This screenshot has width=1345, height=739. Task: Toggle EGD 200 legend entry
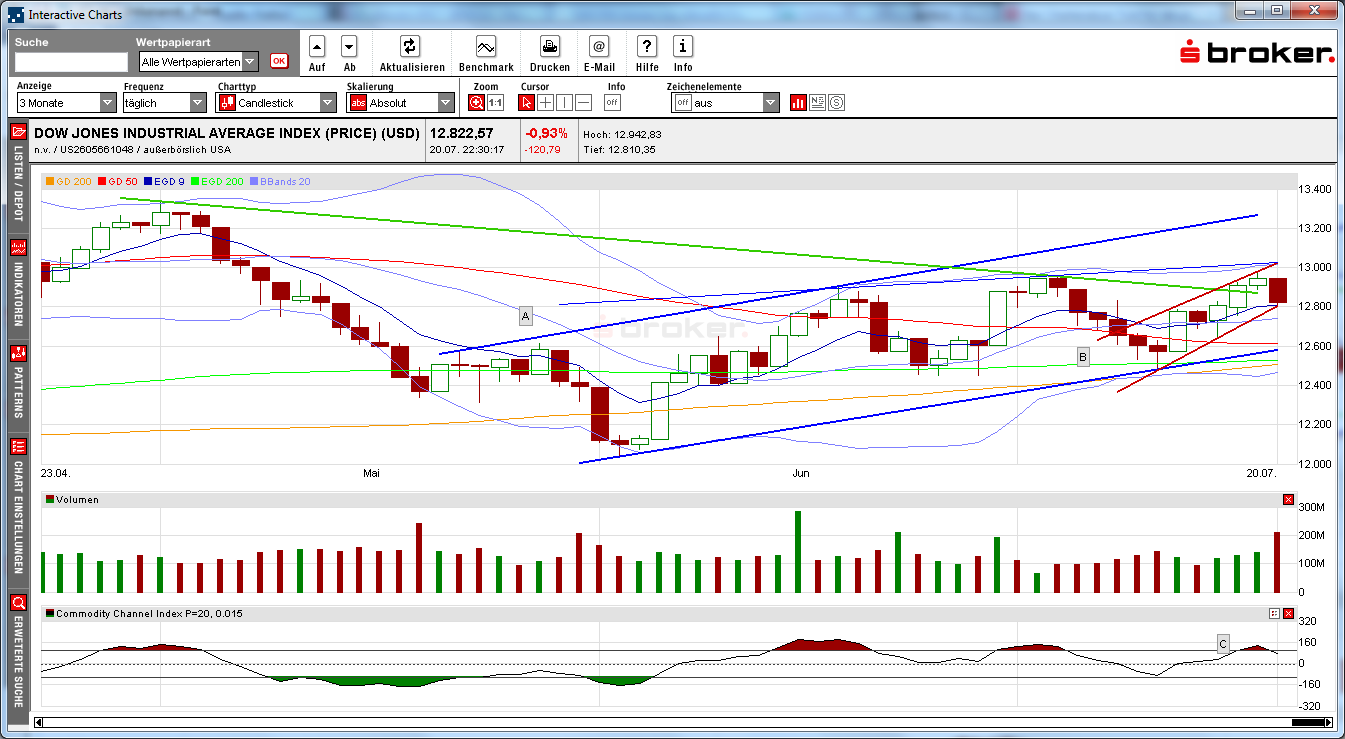click(219, 181)
